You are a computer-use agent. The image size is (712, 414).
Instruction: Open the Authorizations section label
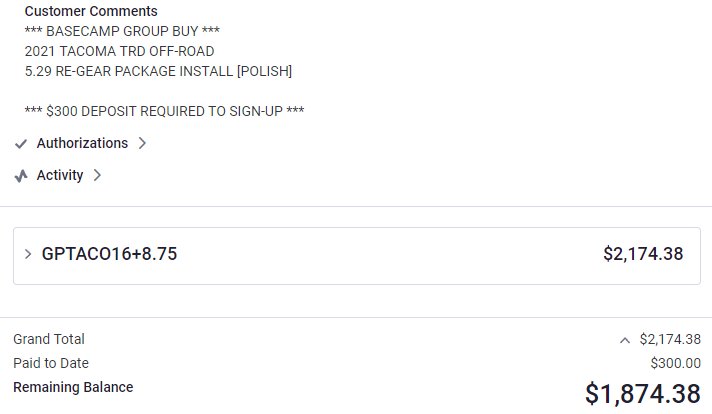point(82,143)
